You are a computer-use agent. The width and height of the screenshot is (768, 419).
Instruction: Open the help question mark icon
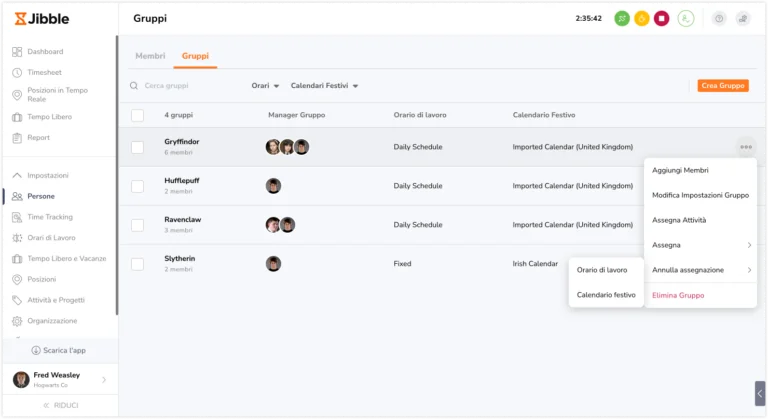click(719, 19)
